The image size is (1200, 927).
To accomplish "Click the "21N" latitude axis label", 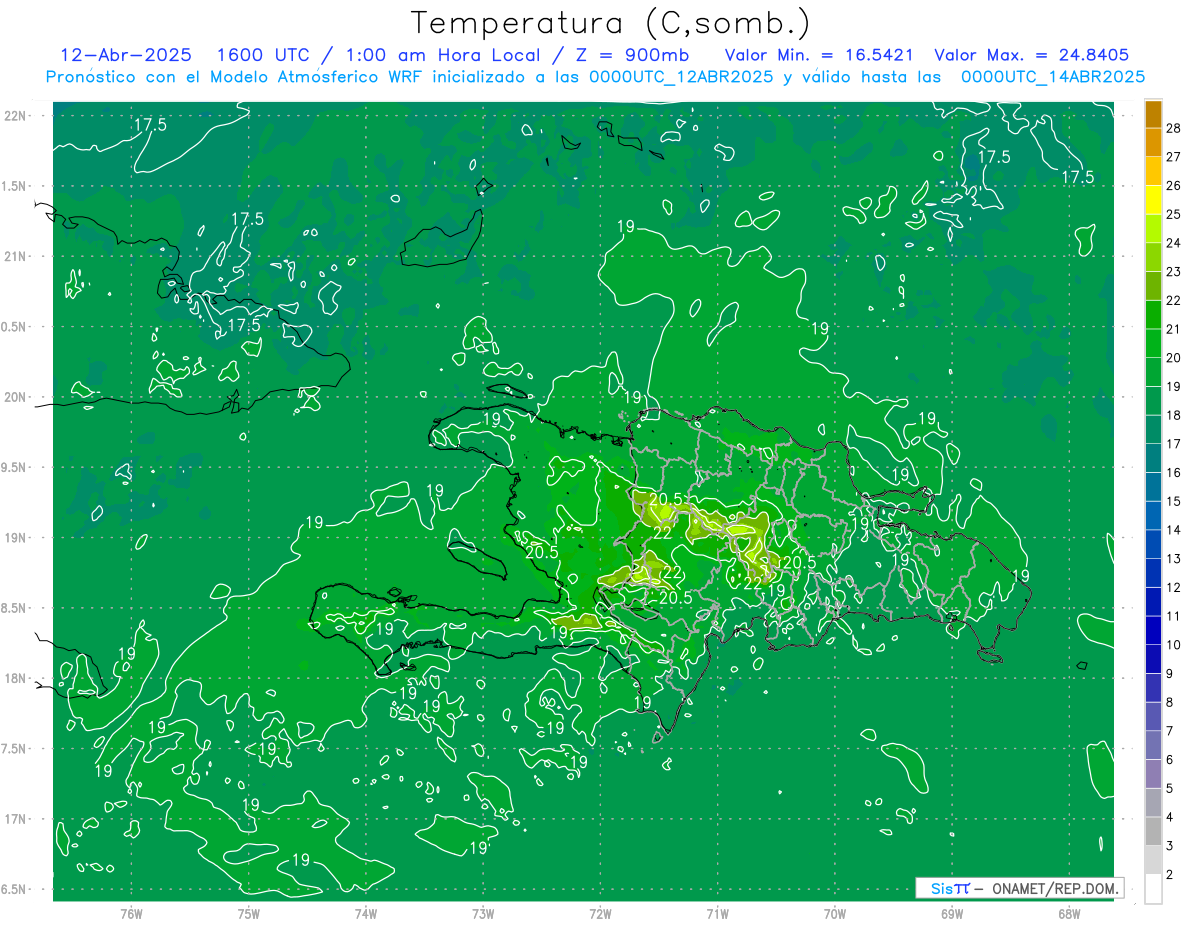I will pos(15,256).
